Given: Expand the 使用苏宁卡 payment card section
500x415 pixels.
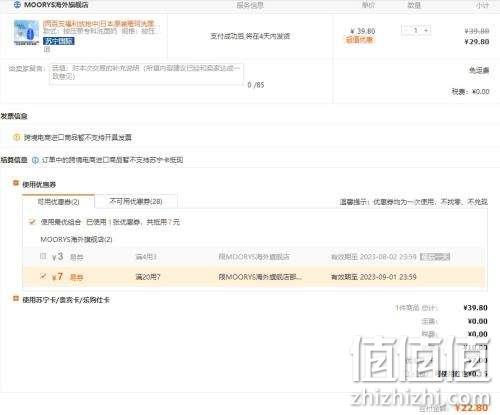Looking at the screenshot, I should pyautogui.click(x=15, y=299).
